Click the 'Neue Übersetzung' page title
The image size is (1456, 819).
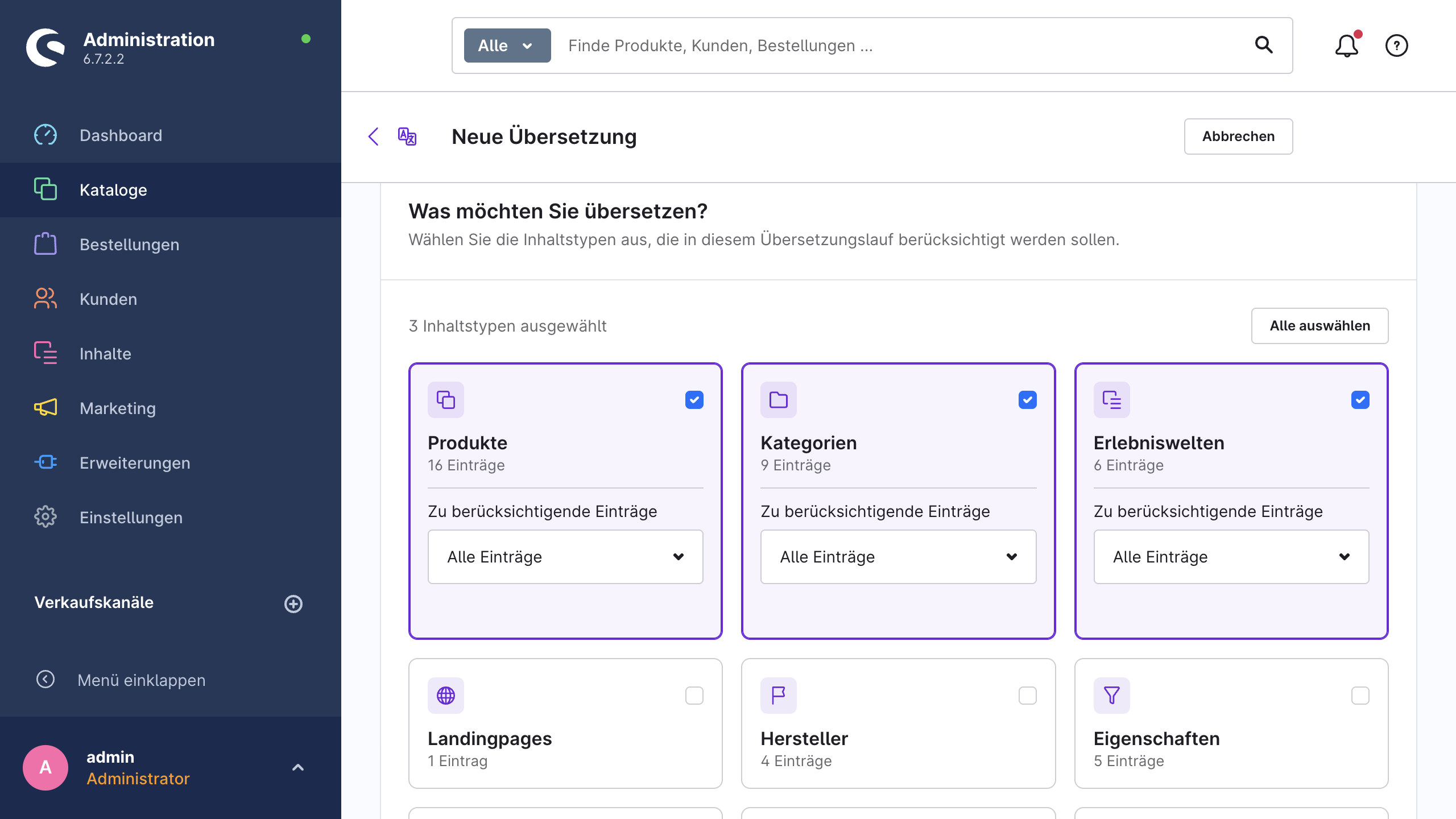pyautogui.click(x=544, y=136)
